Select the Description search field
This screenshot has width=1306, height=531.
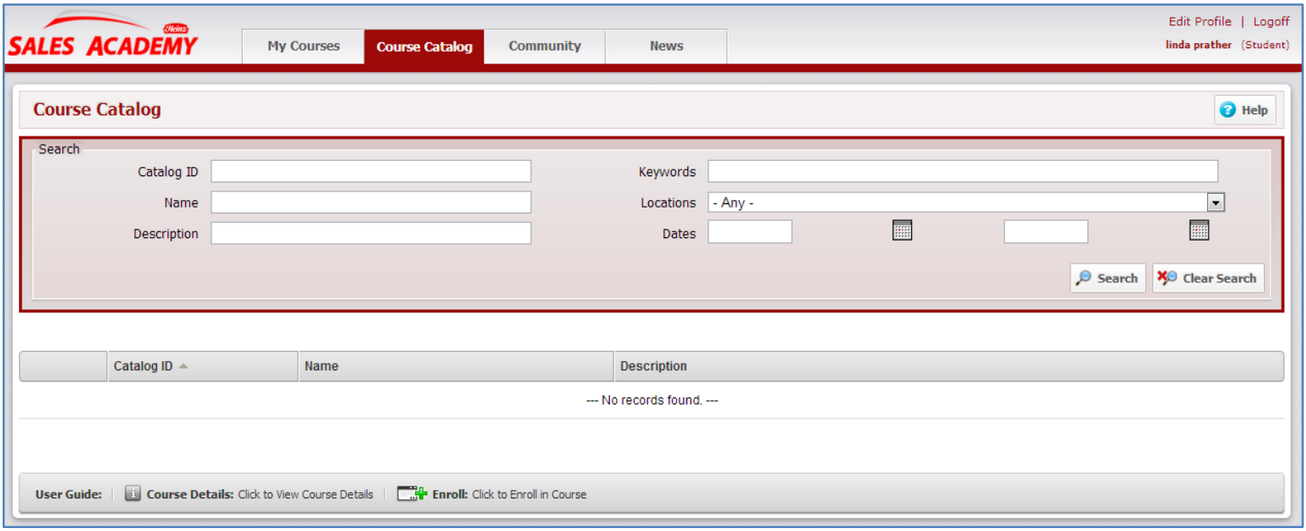pos(370,234)
